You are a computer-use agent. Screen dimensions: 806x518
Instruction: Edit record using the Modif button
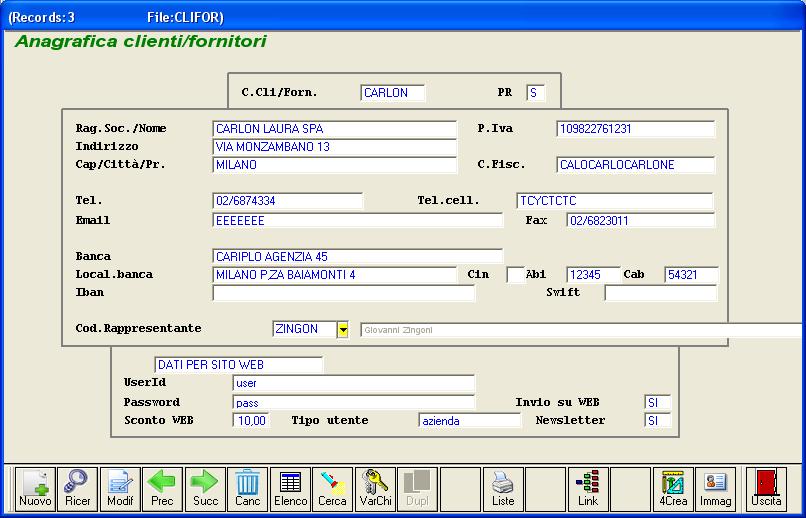120,489
